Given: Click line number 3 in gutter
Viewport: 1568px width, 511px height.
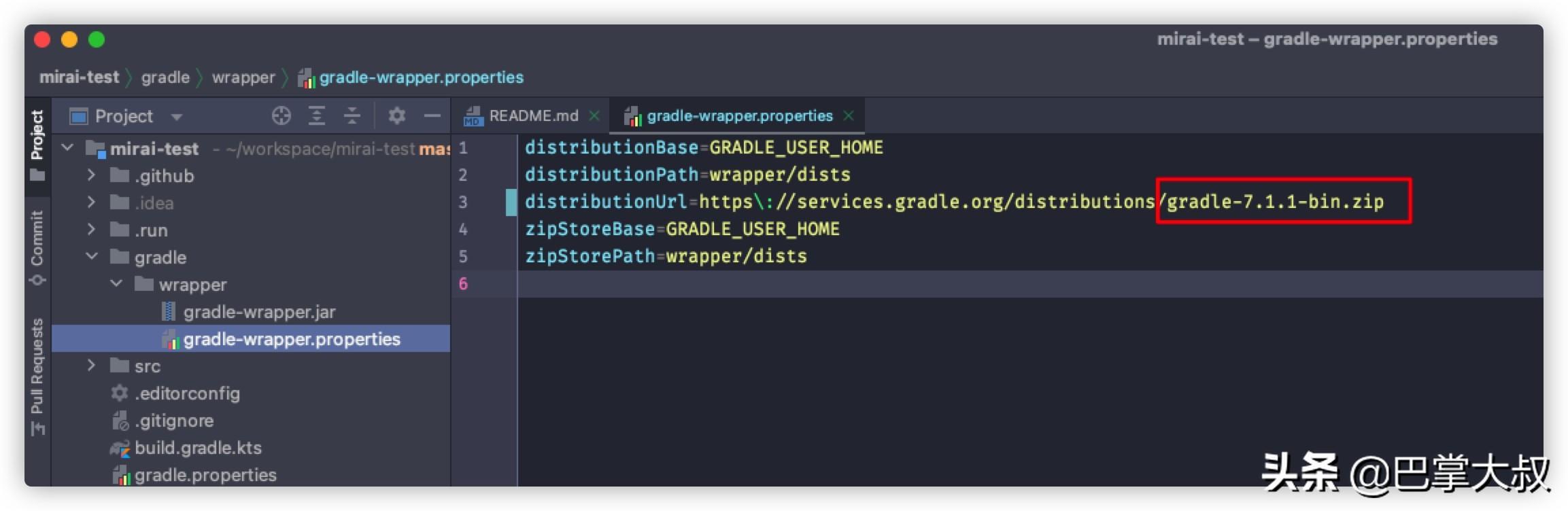Looking at the screenshot, I should 463,202.
